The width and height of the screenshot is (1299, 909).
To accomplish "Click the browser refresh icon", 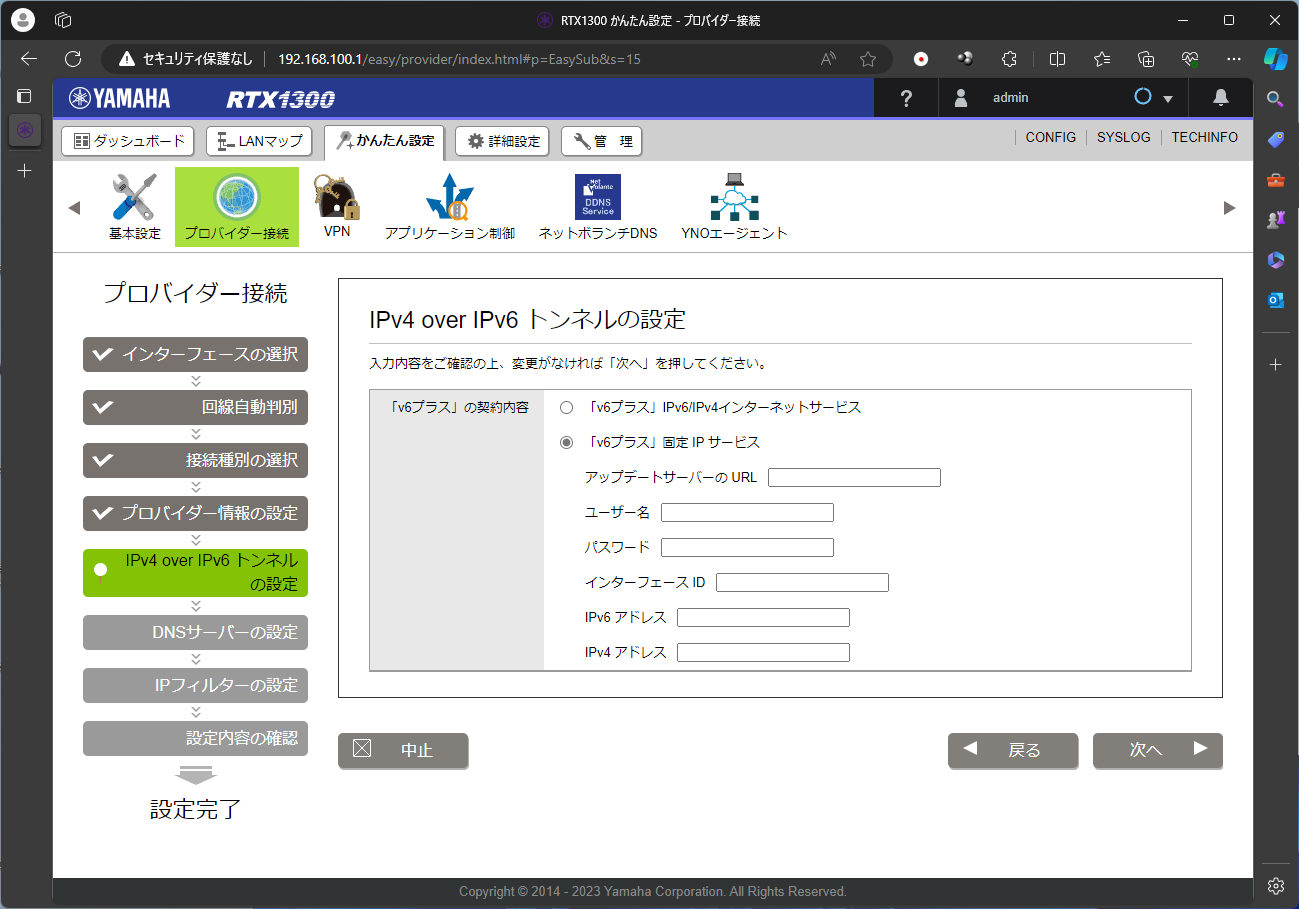I will [73, 59].
